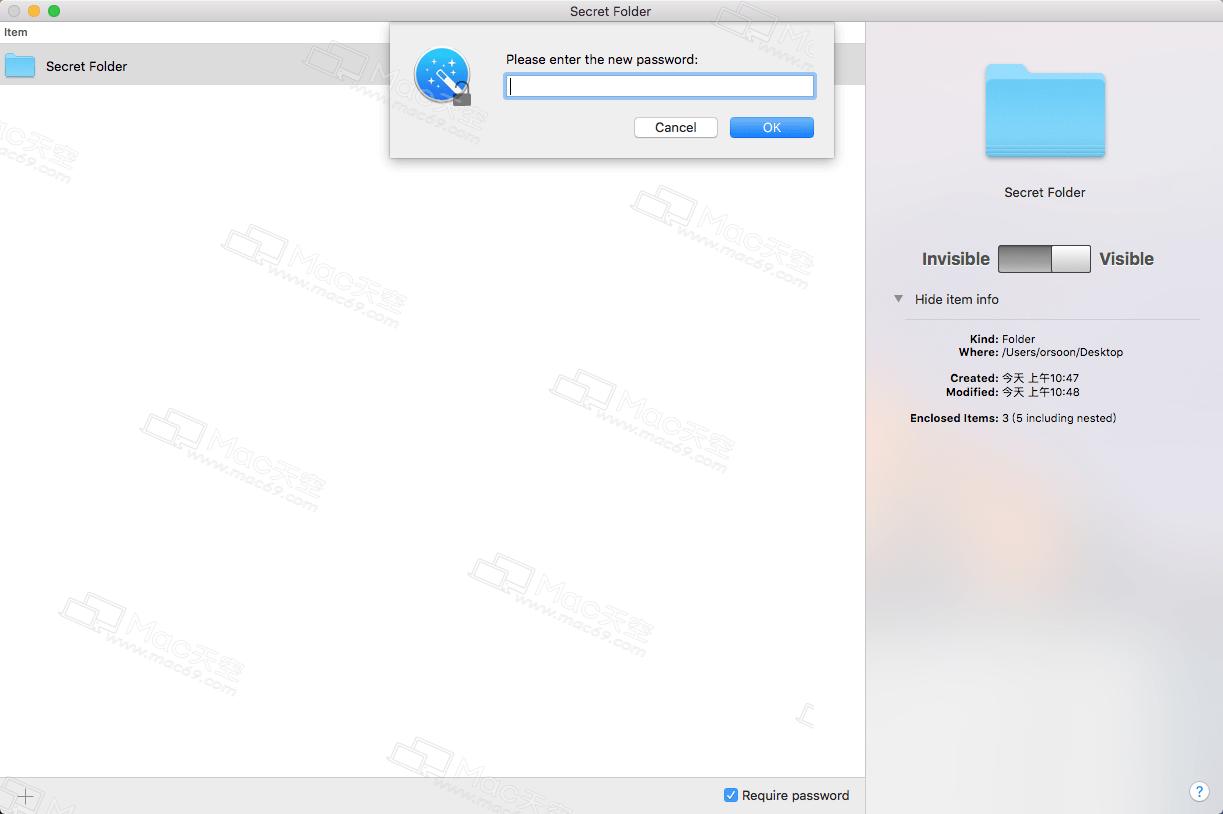Click the Kind: Folder text
This screenshot has width=1223, height=814.
click(x=1003, y=339)
